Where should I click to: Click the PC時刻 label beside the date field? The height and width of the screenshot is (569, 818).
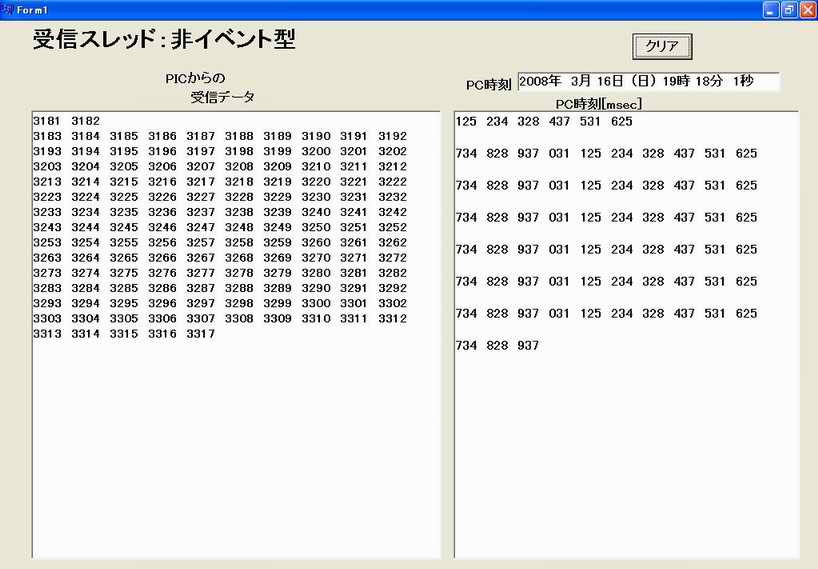(x=489, y=85)
